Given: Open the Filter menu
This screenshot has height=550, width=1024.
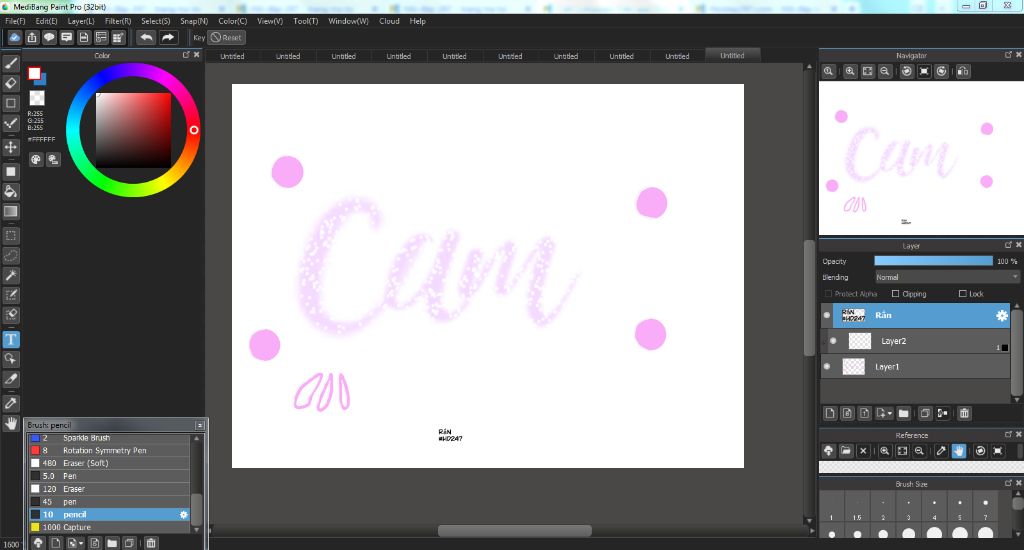Looking at the screenshot, I should click(x=118, y=21).
